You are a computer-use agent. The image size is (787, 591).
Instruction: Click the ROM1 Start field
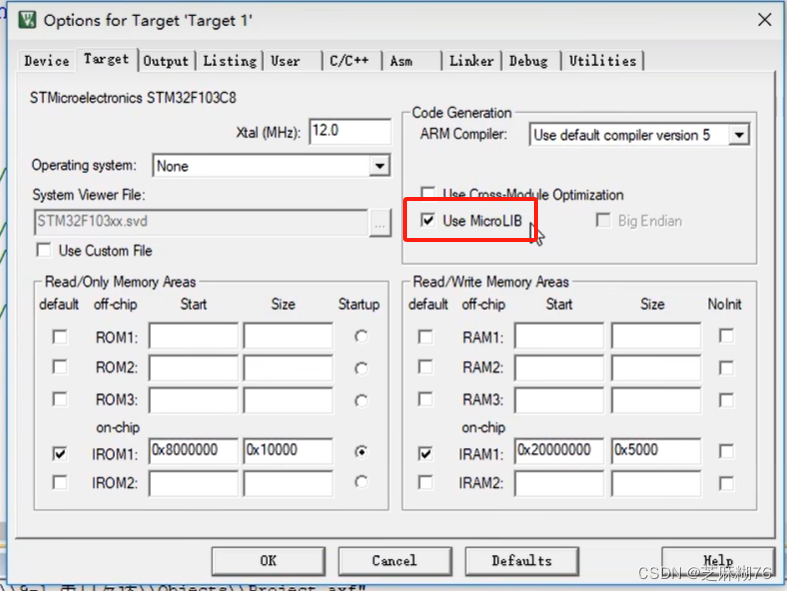(x=193, y=336)
